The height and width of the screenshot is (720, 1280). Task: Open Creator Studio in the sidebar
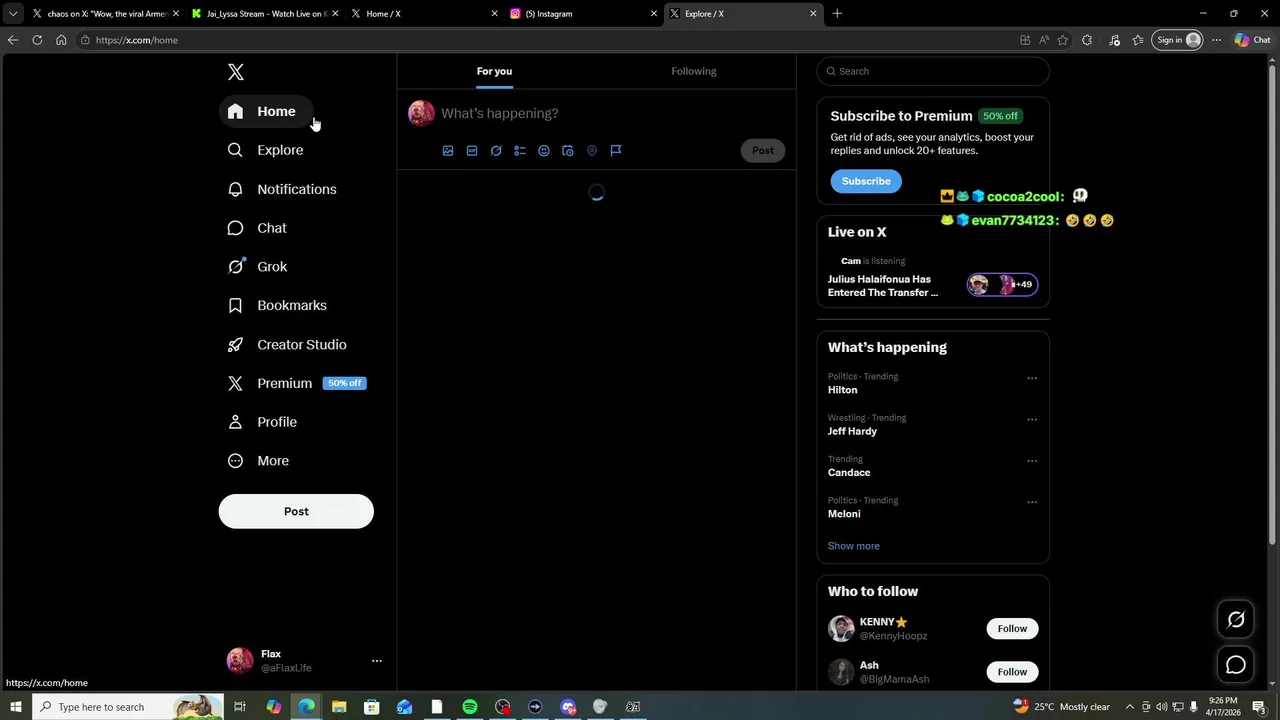(288, 344)
